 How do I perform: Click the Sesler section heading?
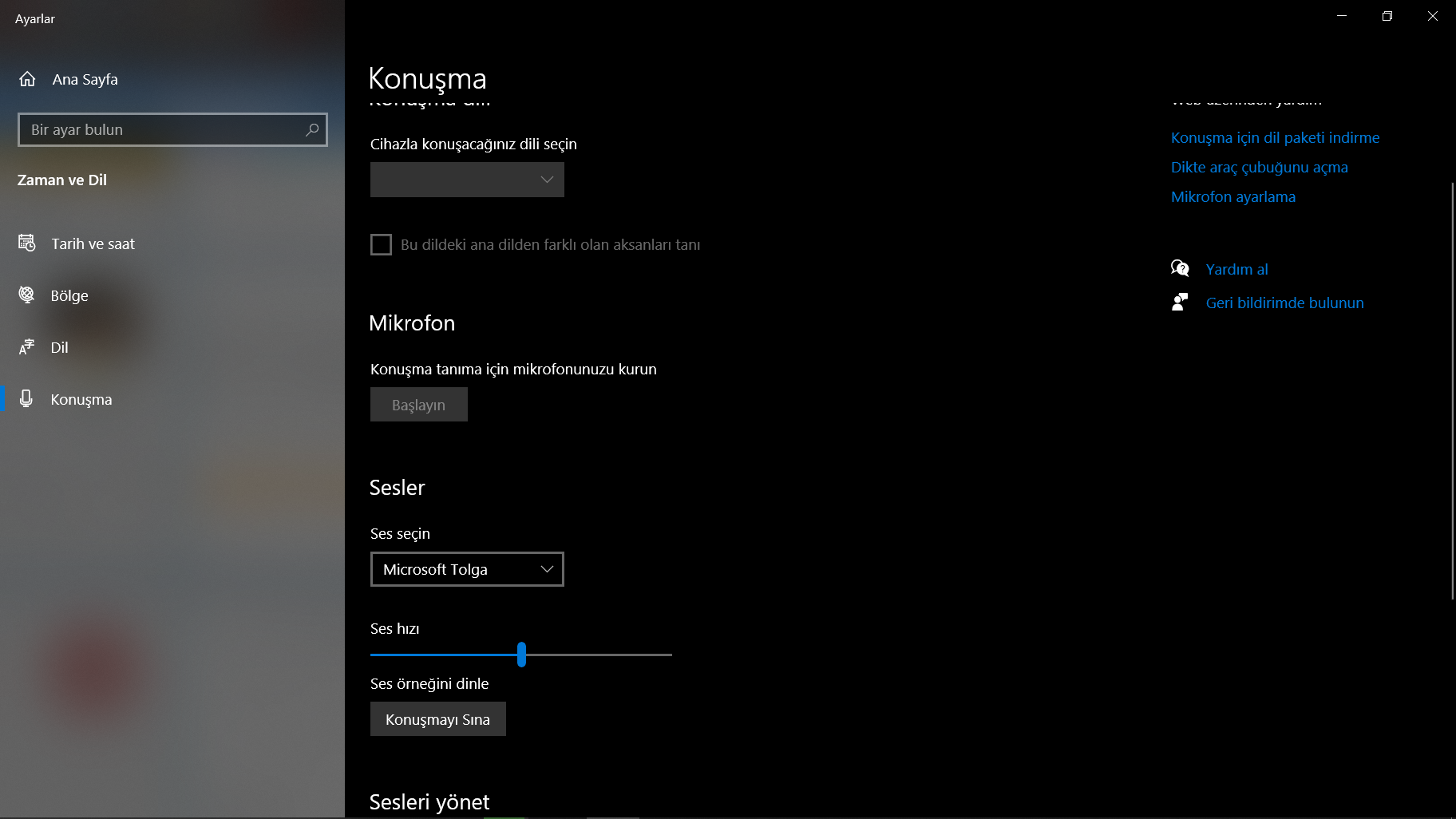click(397, 488)
